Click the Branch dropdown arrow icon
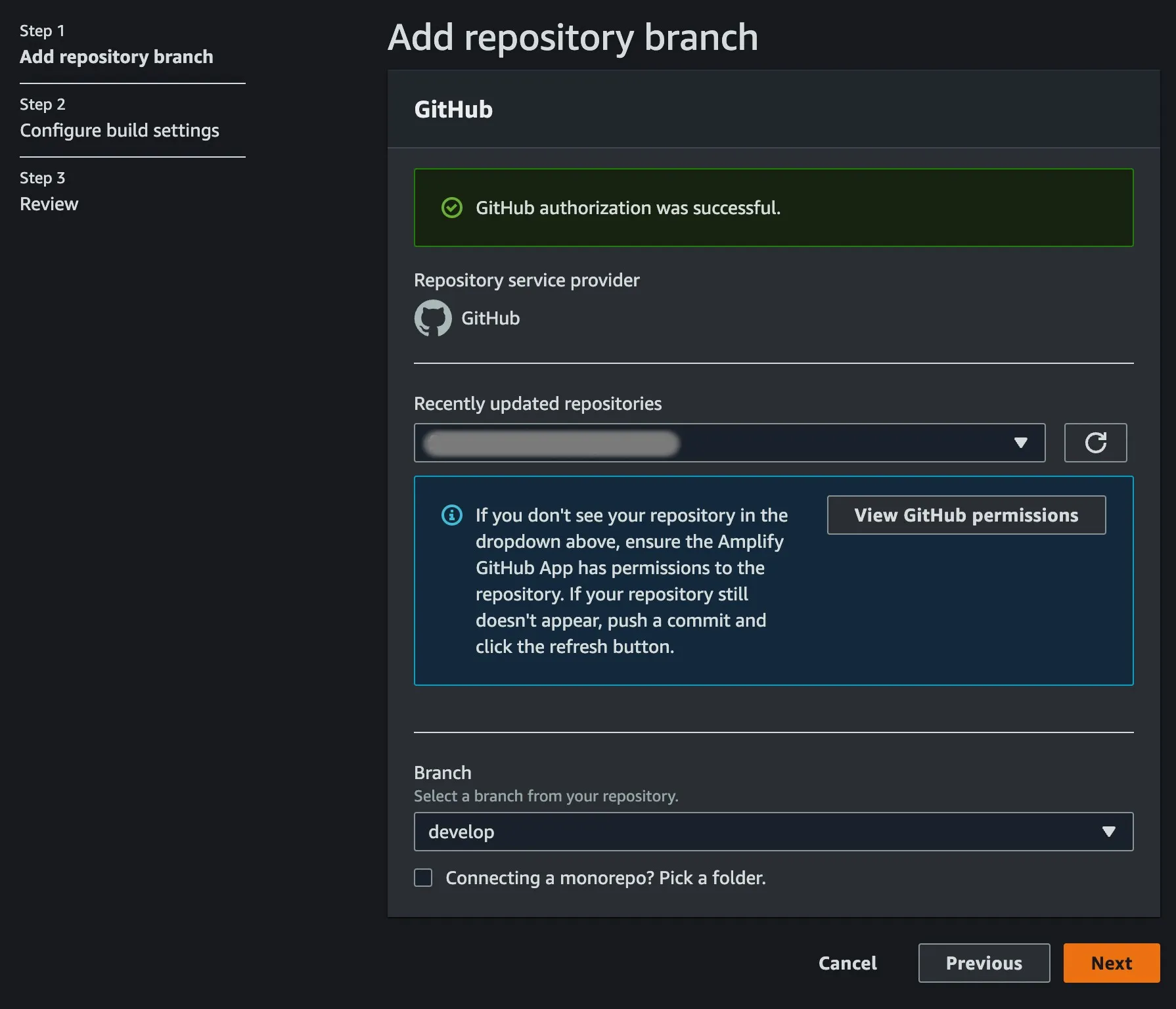Viewport: 1176px width, 1009px height. [x=1109, y=832]
